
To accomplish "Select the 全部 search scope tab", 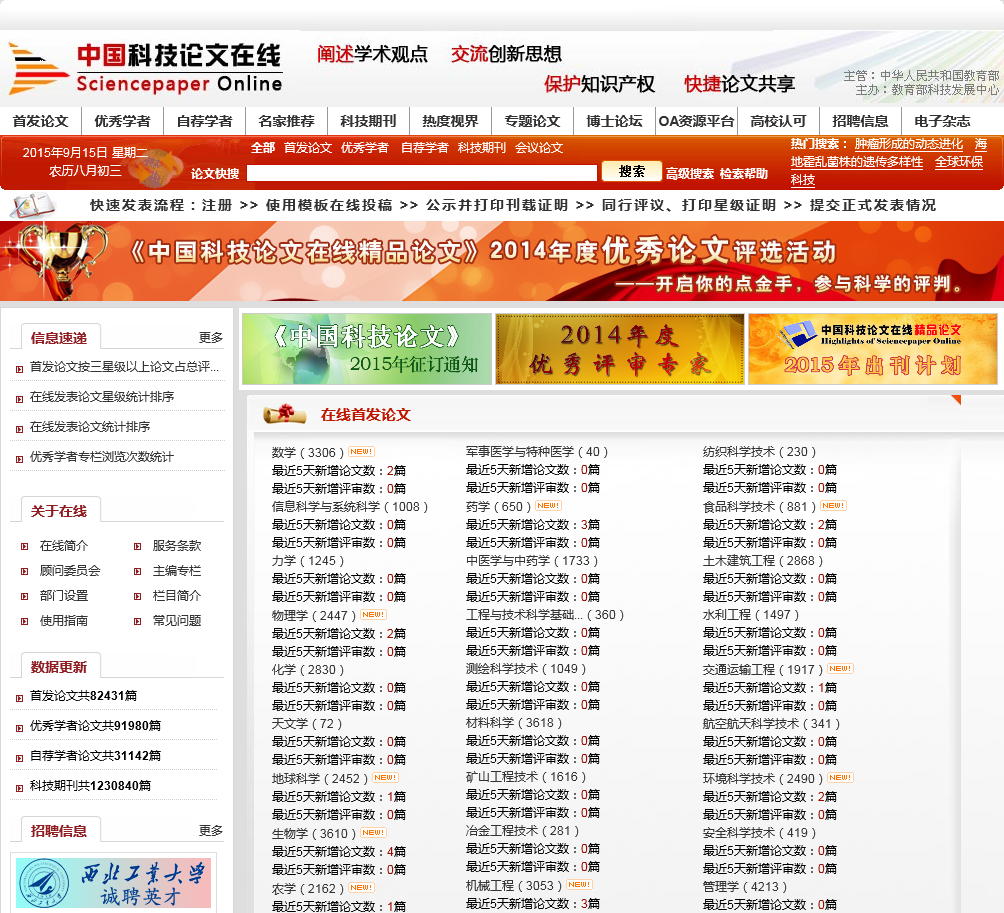I will [x=263, y=148].
